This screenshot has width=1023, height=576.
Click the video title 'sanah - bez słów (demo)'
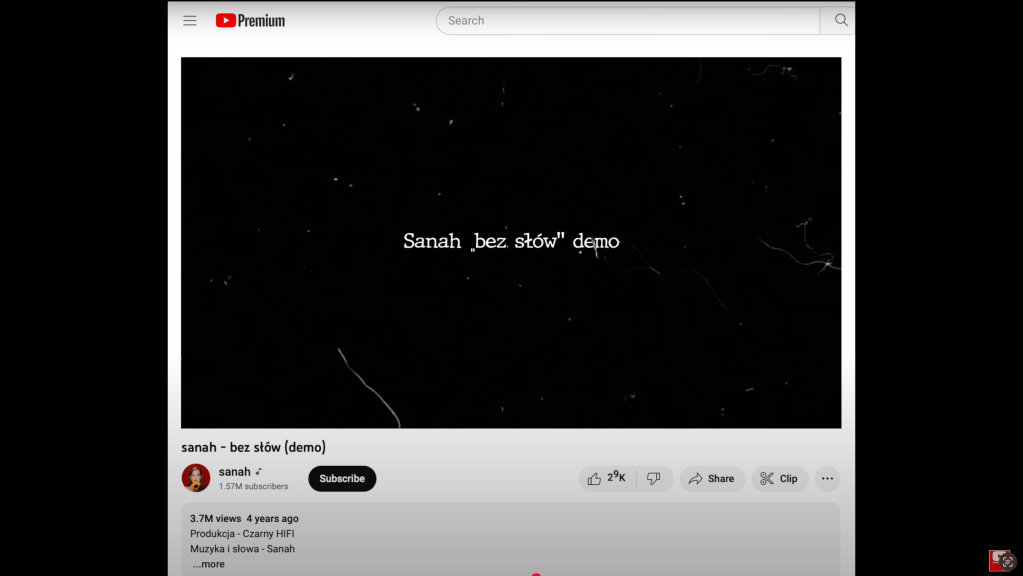tap(253, 447)
